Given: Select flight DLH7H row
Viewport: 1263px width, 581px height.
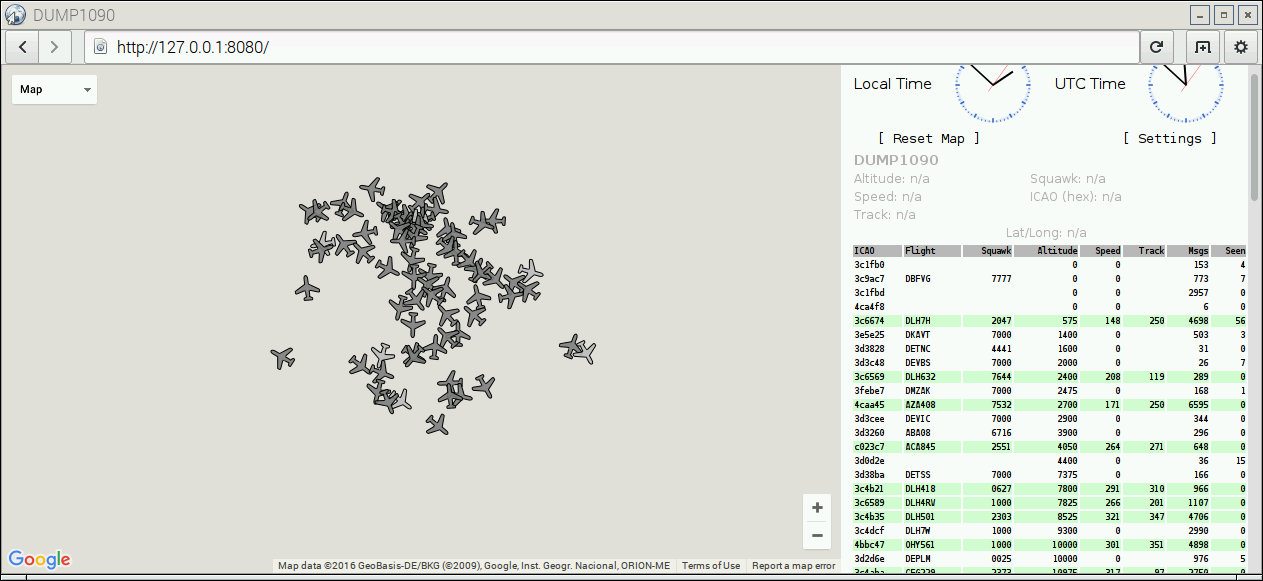Looking at the screenshot, I should click(x=1049, y=321).
